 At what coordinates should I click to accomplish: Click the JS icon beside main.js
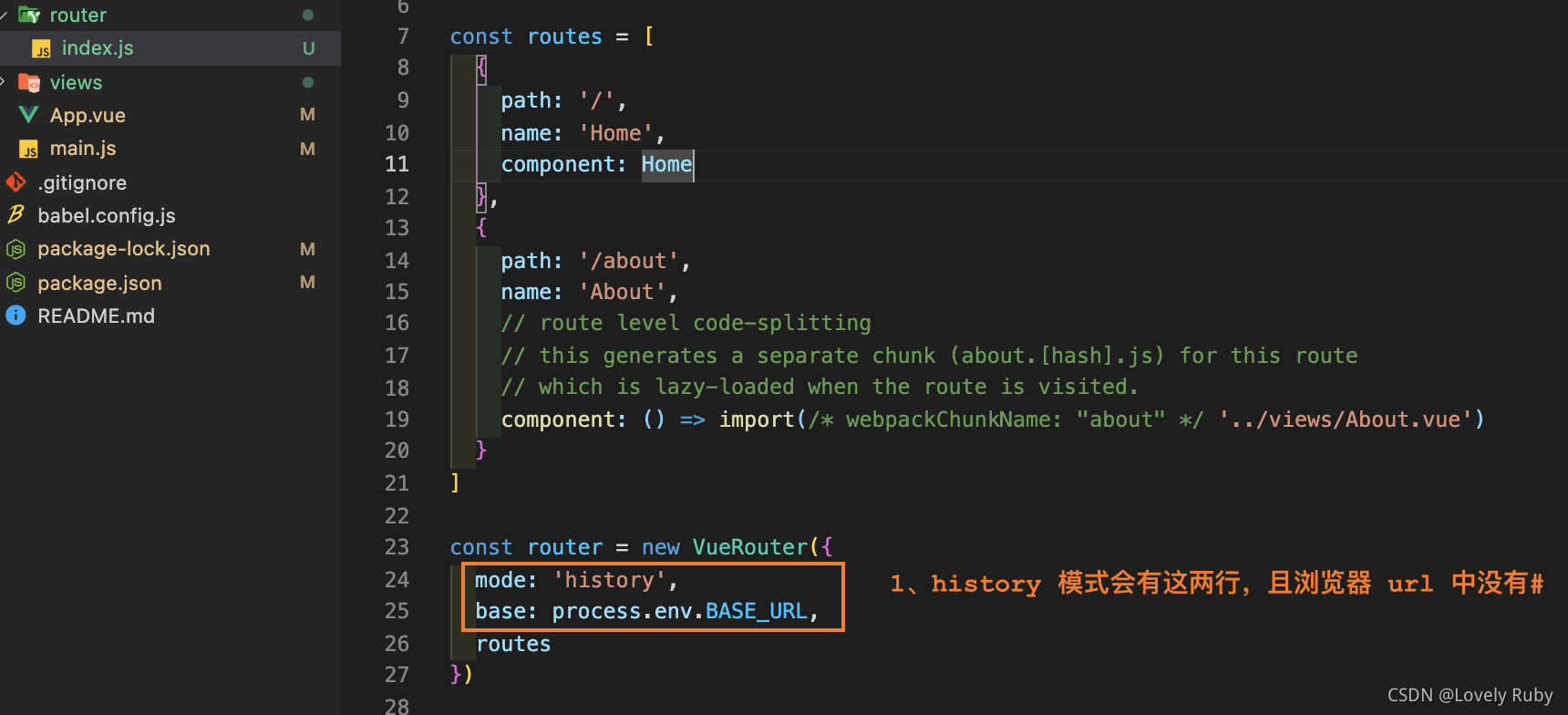[29, 149]
